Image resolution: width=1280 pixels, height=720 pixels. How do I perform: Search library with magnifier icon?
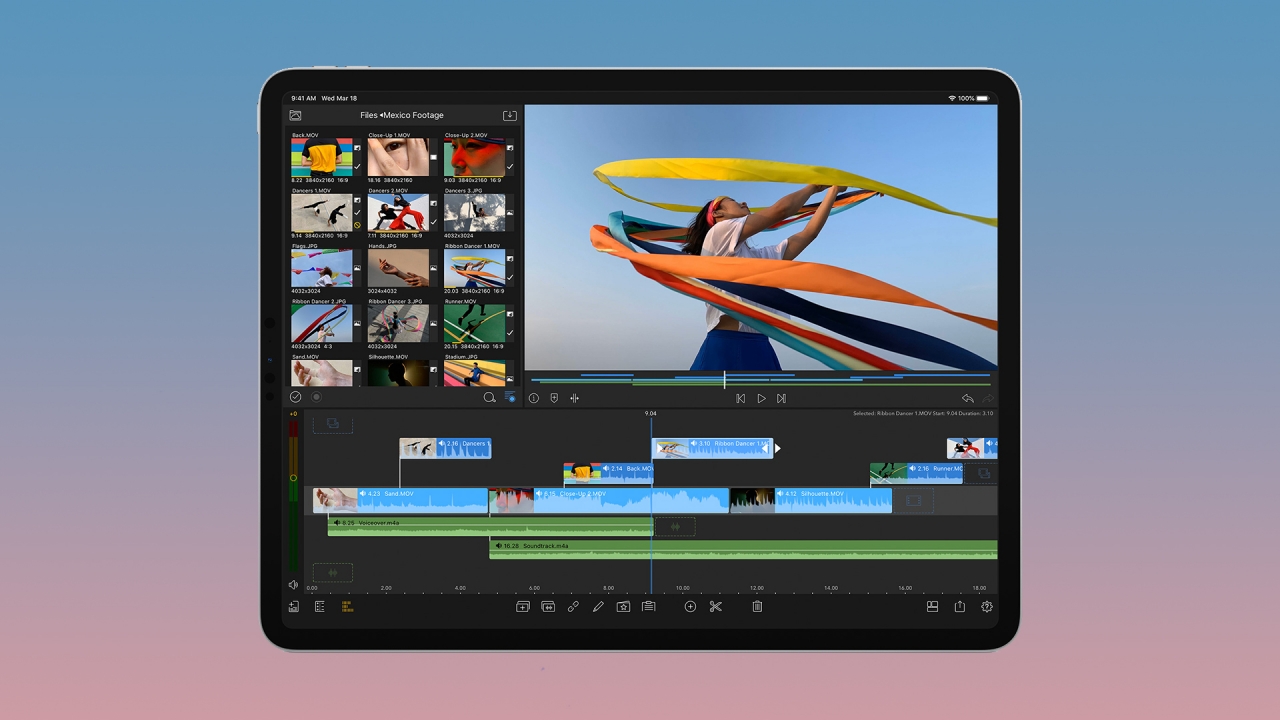point(489,397)
